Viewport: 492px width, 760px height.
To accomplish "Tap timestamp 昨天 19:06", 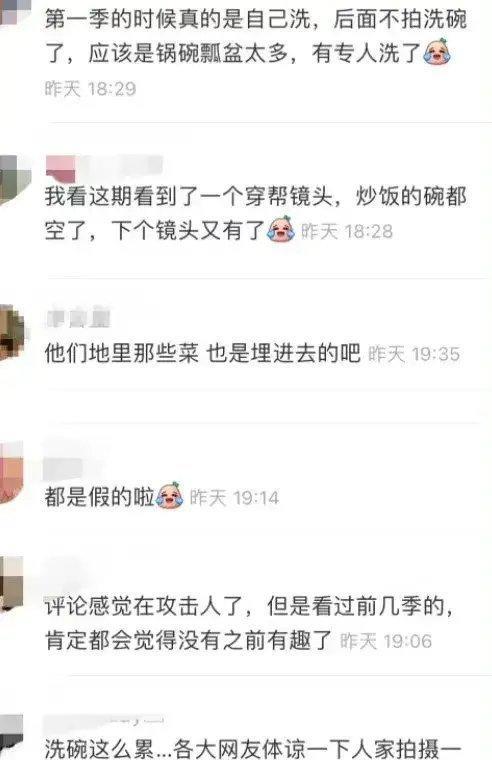I will [x=386, y=641].
